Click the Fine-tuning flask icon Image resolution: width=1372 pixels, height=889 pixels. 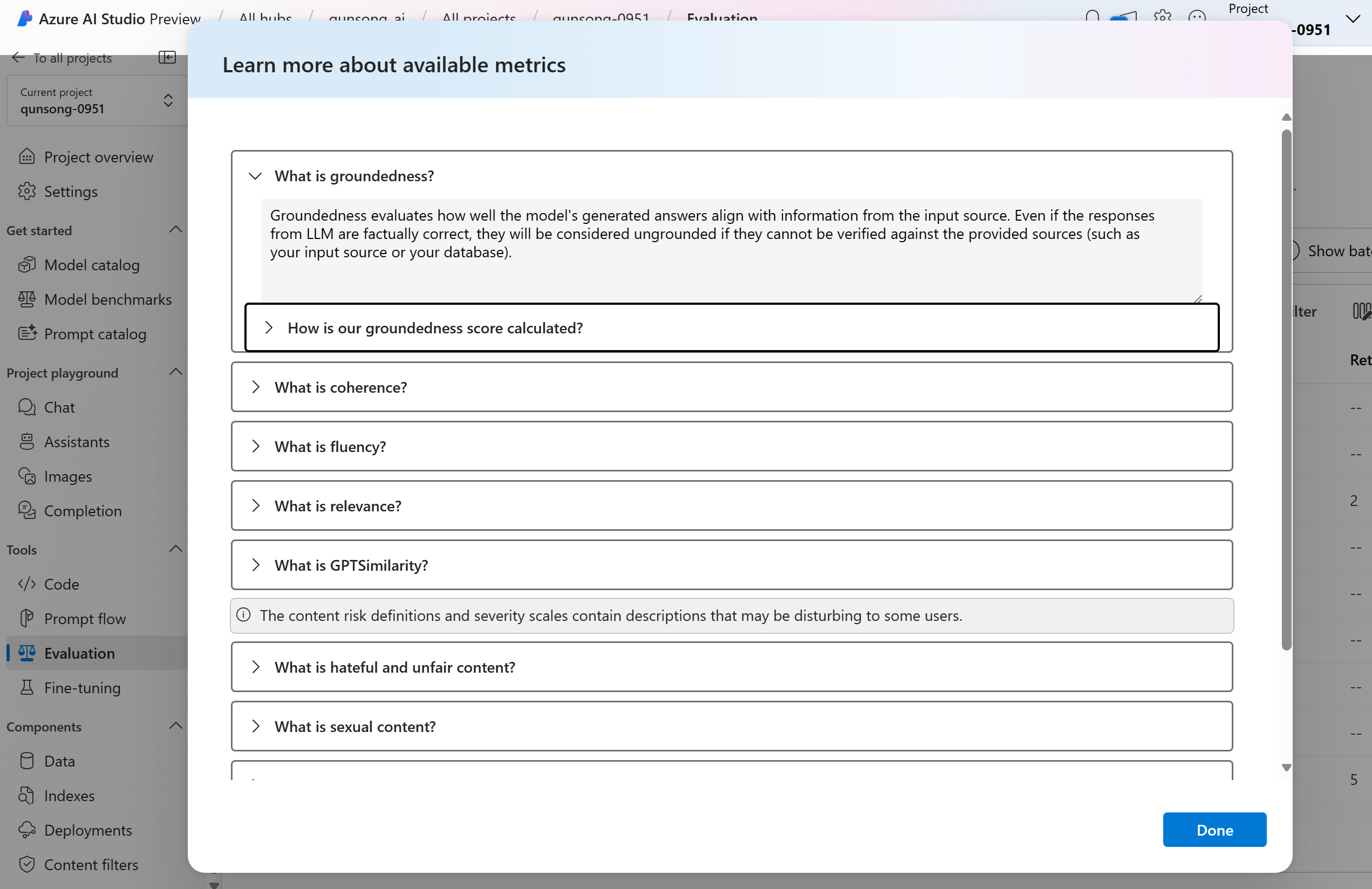pyautogui.click(x=26, y=687)
